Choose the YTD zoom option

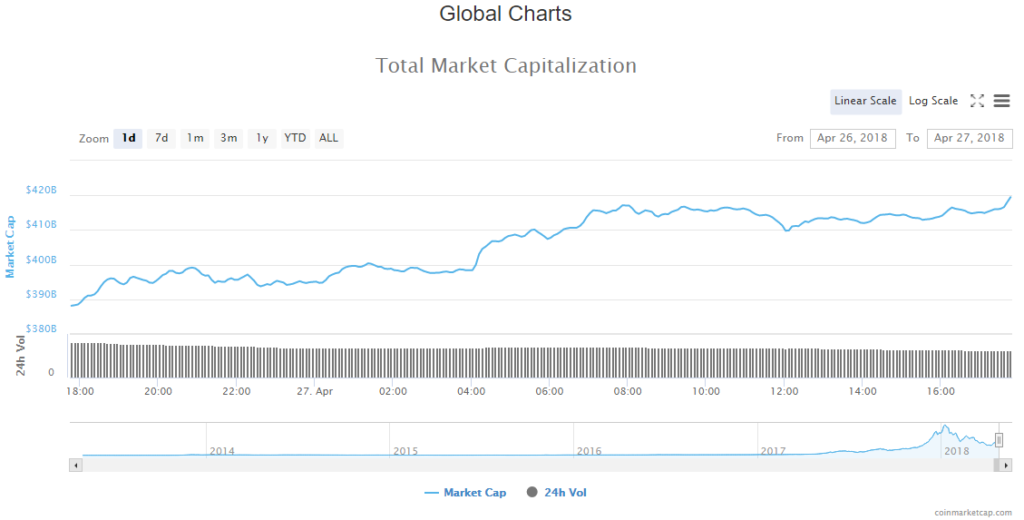tap(295, 138)
